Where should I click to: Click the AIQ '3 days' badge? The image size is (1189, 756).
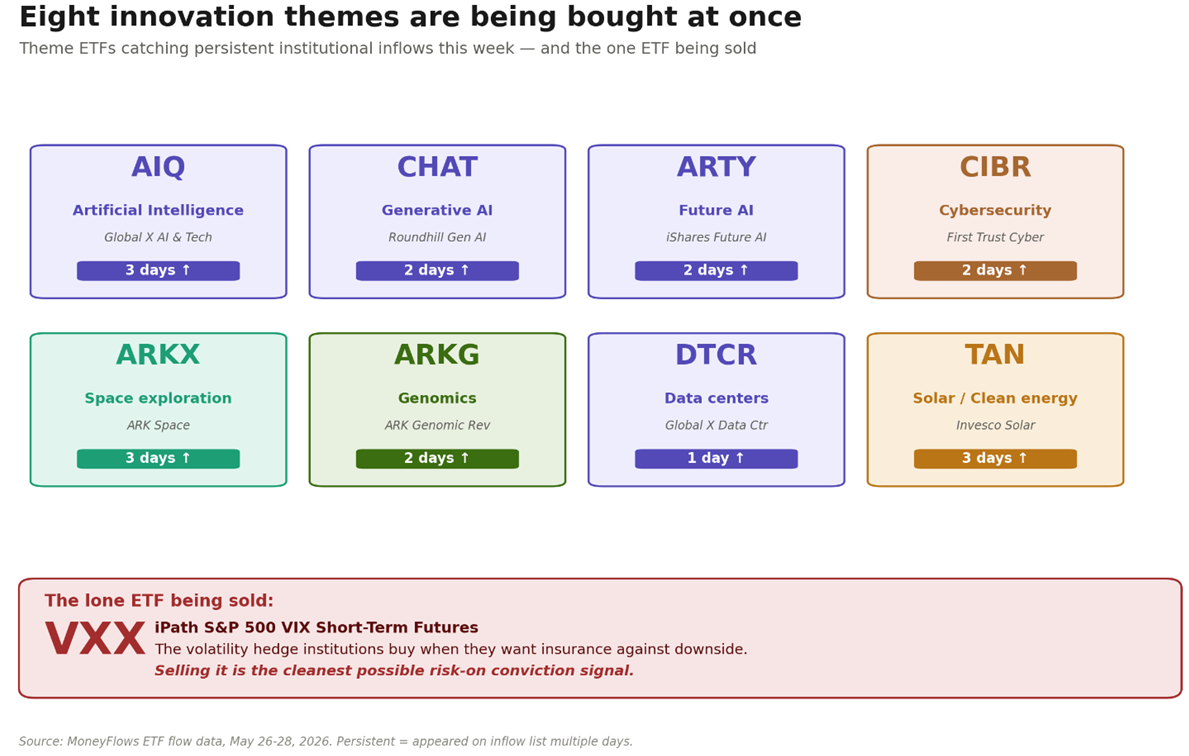(x=158, y=271)
